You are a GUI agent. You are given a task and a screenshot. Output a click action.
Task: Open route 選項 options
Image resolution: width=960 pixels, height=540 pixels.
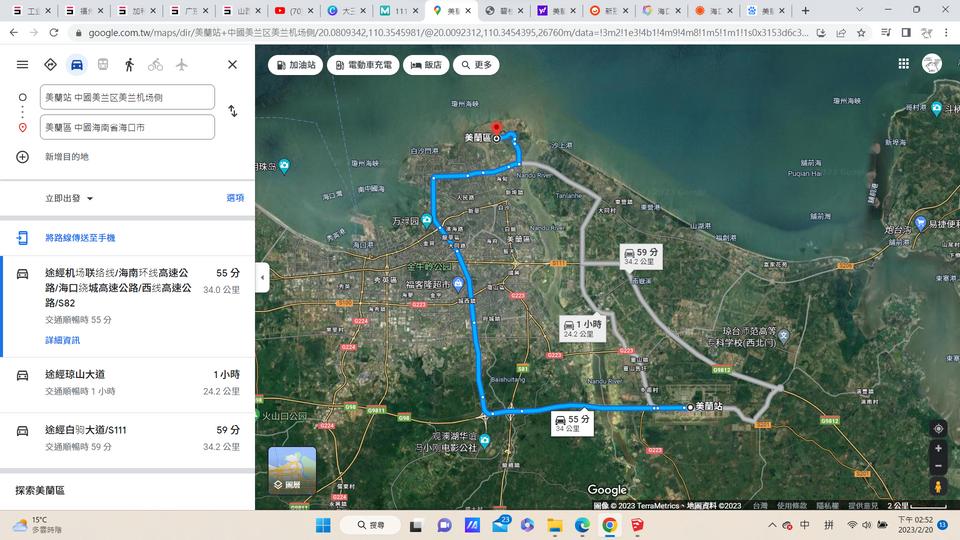point(235,198)
